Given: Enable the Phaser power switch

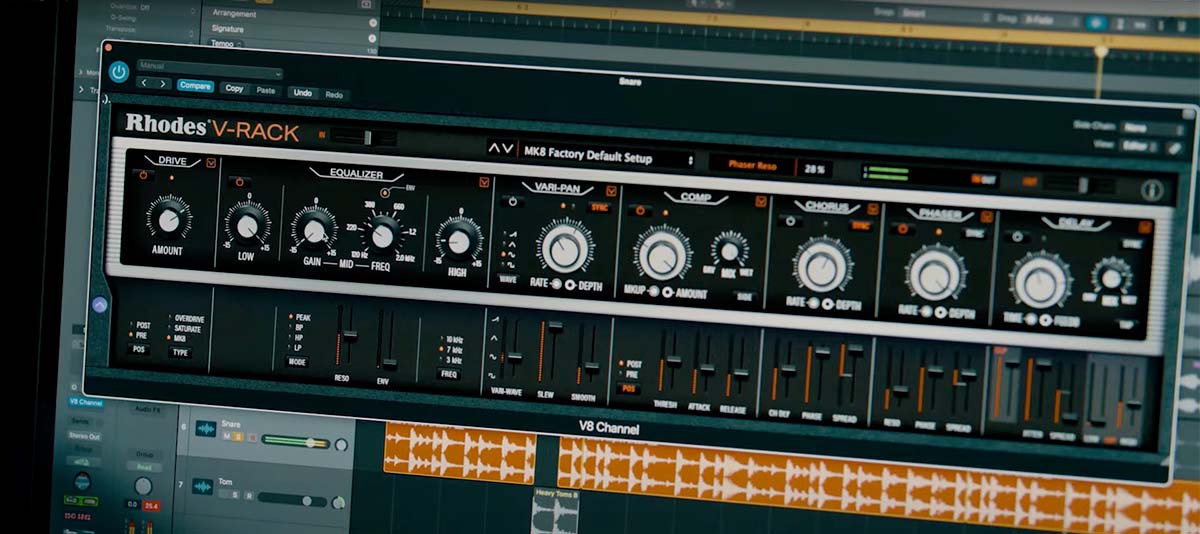Looking at the screenshot, I should point(904,229).
